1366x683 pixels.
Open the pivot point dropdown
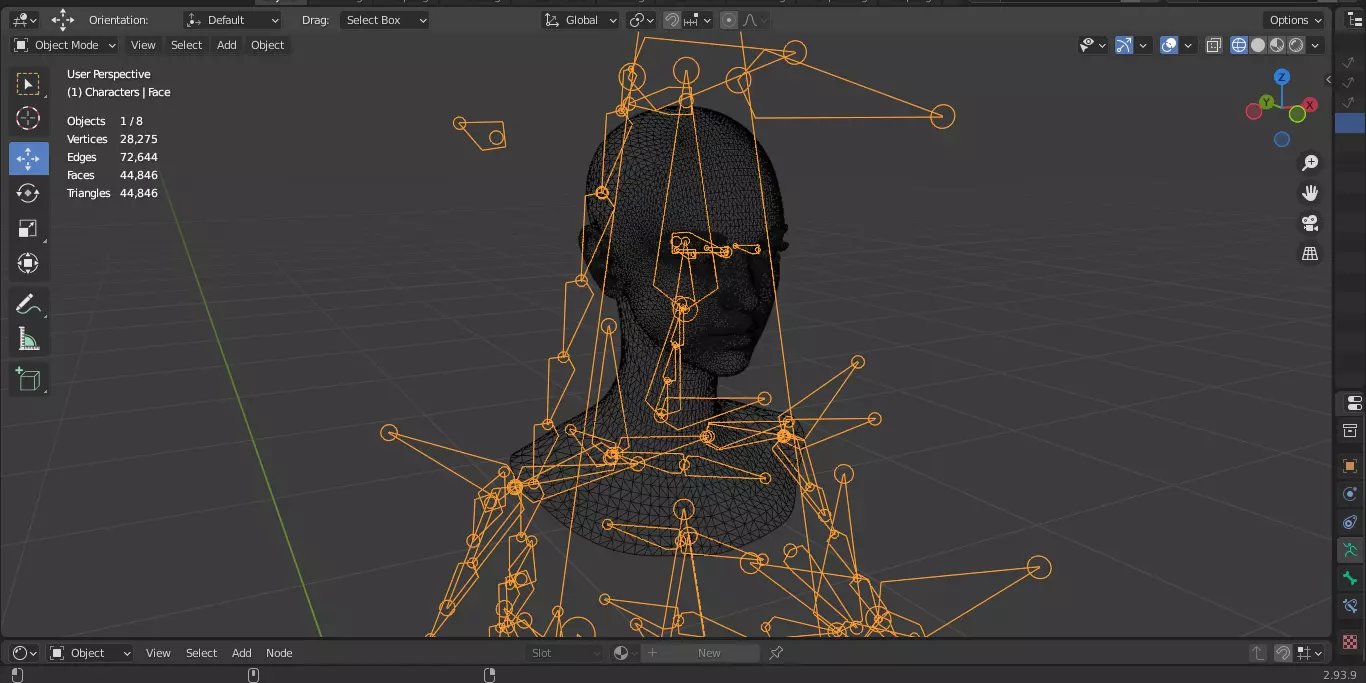[x=641, y=20]
